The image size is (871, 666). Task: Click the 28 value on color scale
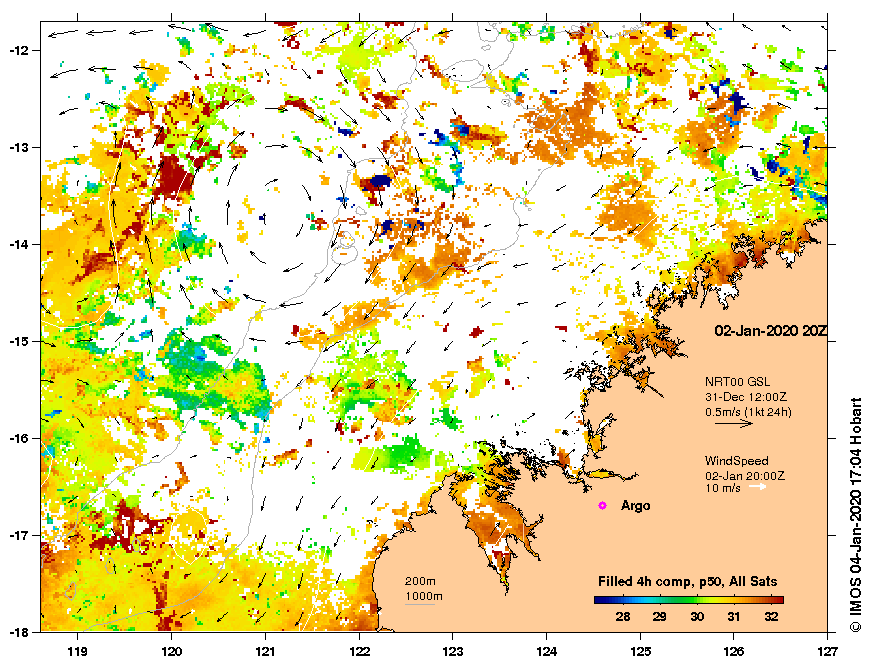[x=623, y=617]
